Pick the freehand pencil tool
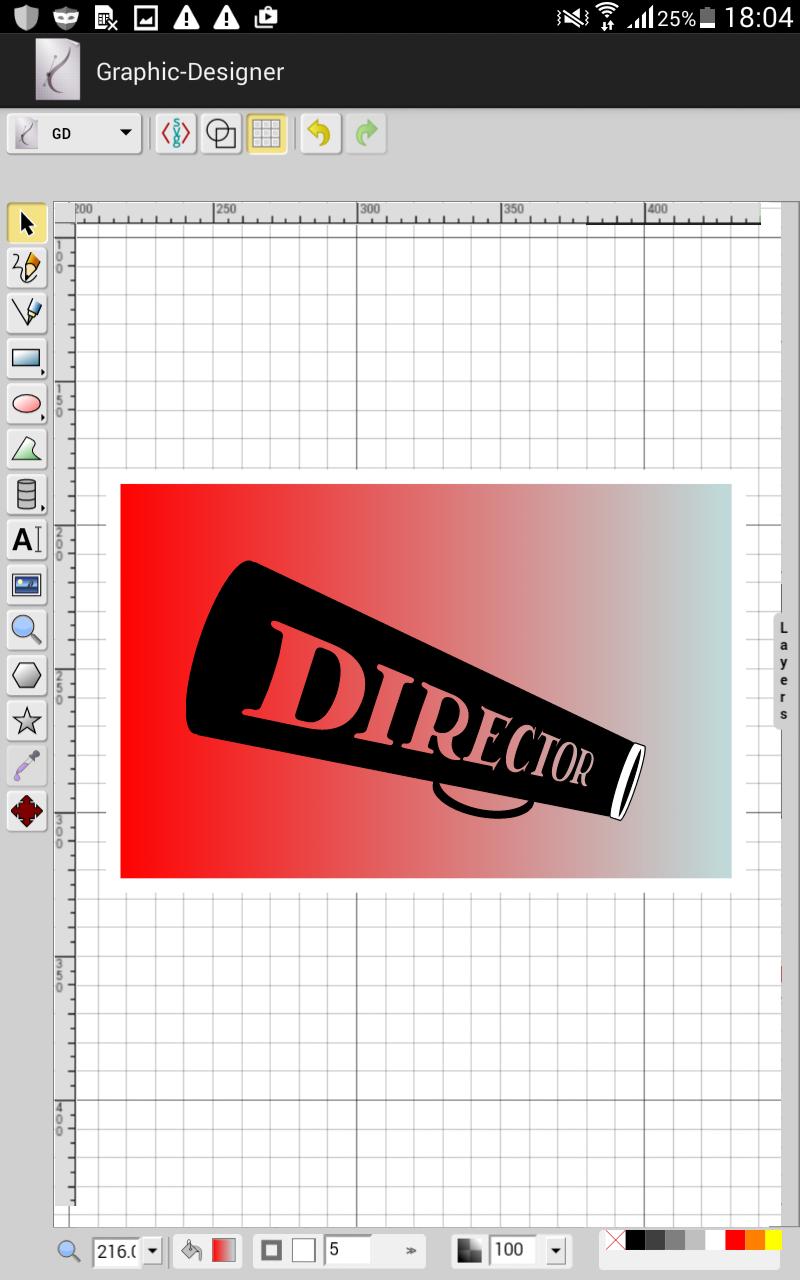800x1280 pixels. pos(27,267)
